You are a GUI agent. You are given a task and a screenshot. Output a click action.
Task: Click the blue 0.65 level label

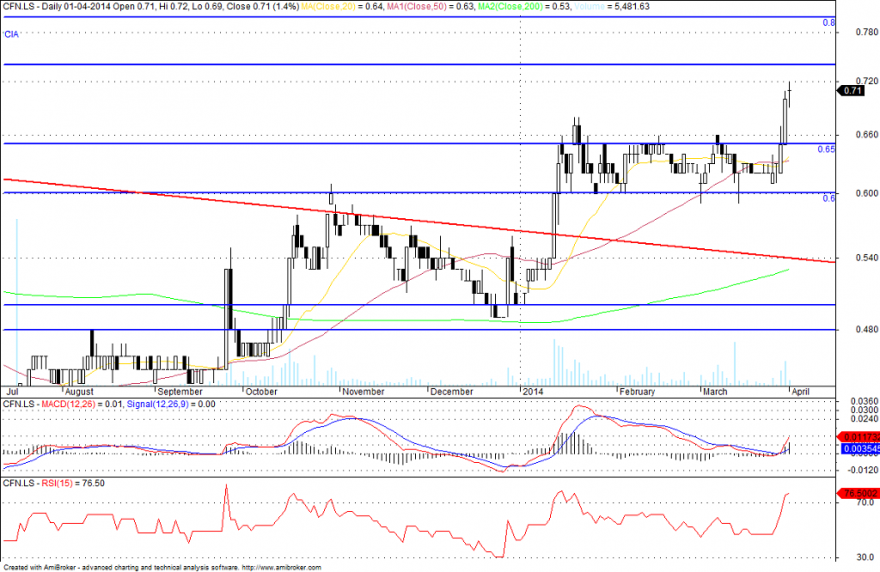coord(826,149)
